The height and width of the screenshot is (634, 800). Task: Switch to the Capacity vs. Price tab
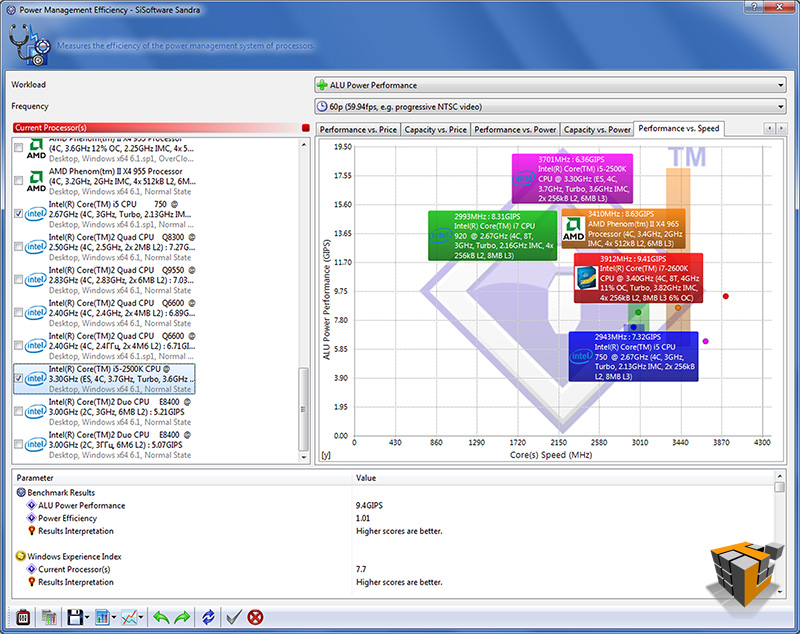tap(436, 130)
